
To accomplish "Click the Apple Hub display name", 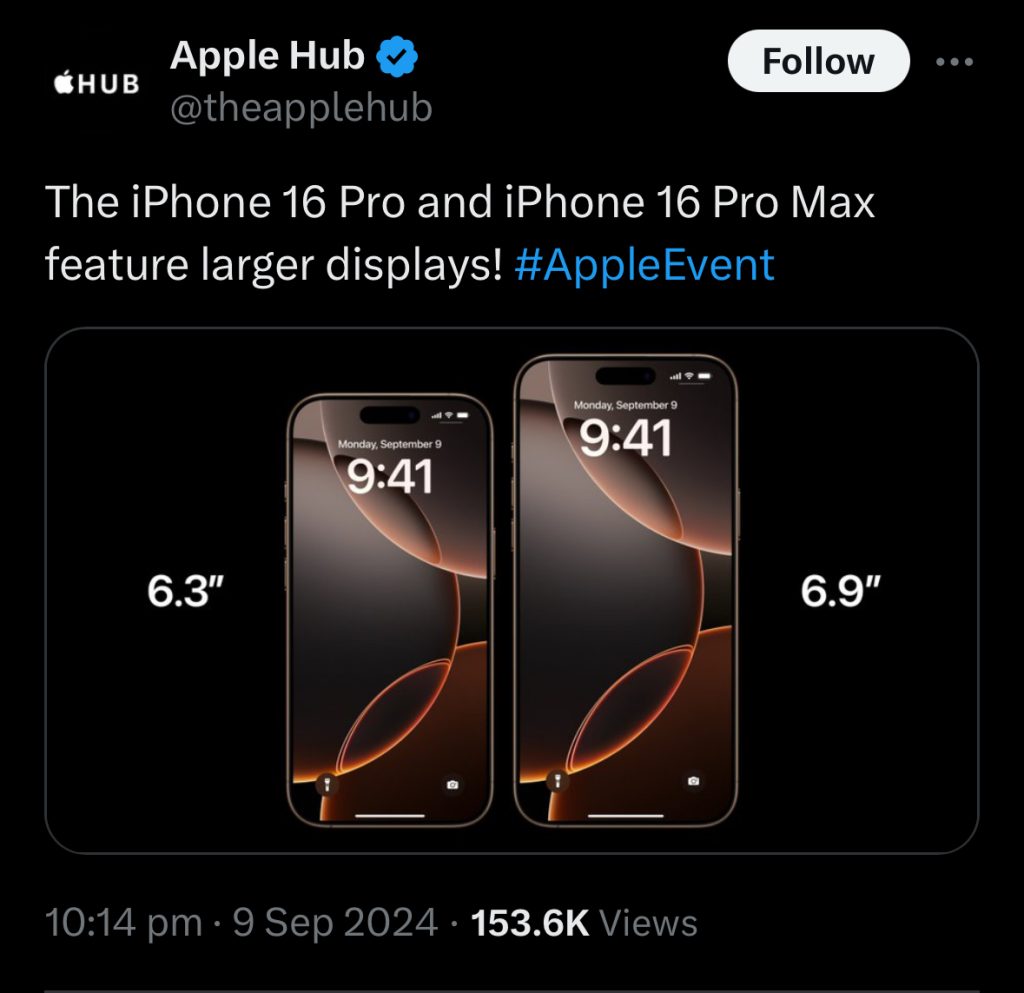I will click(267, 55).
